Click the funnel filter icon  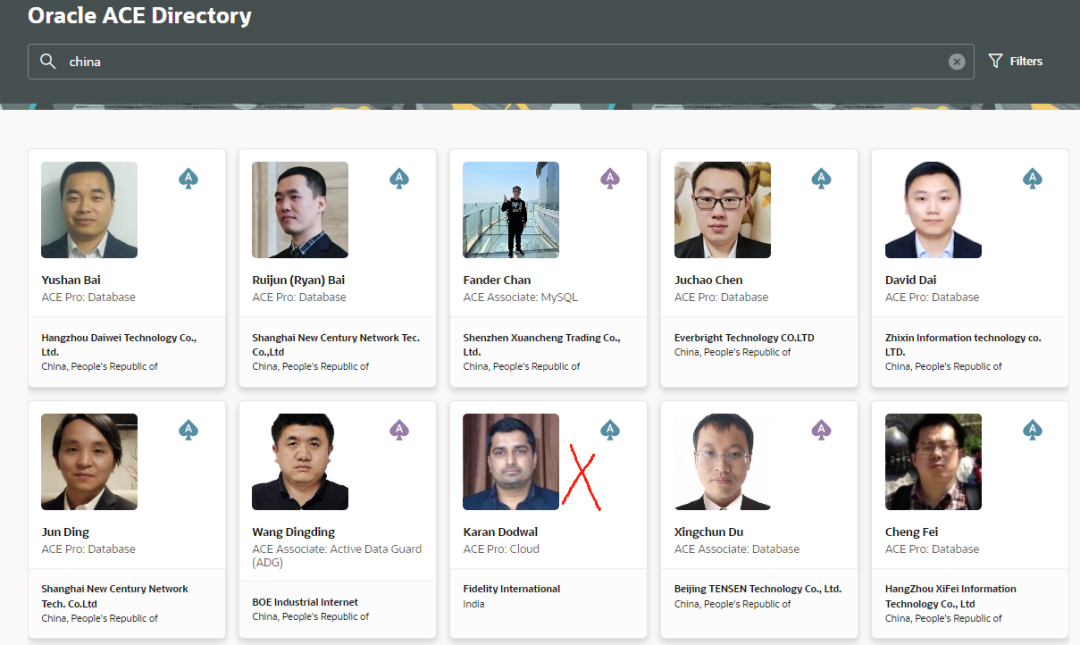click(995, 61)
